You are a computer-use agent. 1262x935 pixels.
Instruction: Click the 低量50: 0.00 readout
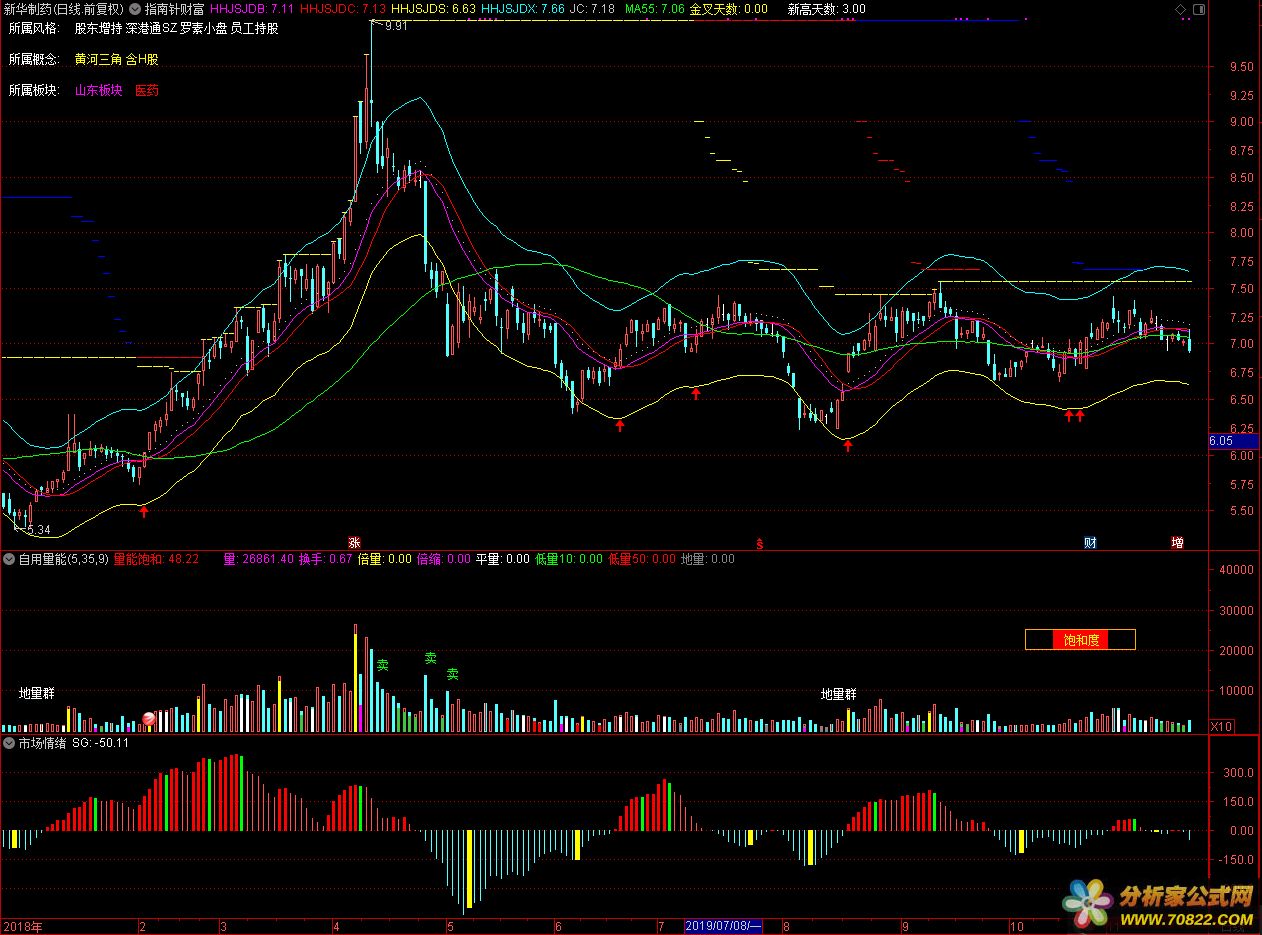click(642, 559)
